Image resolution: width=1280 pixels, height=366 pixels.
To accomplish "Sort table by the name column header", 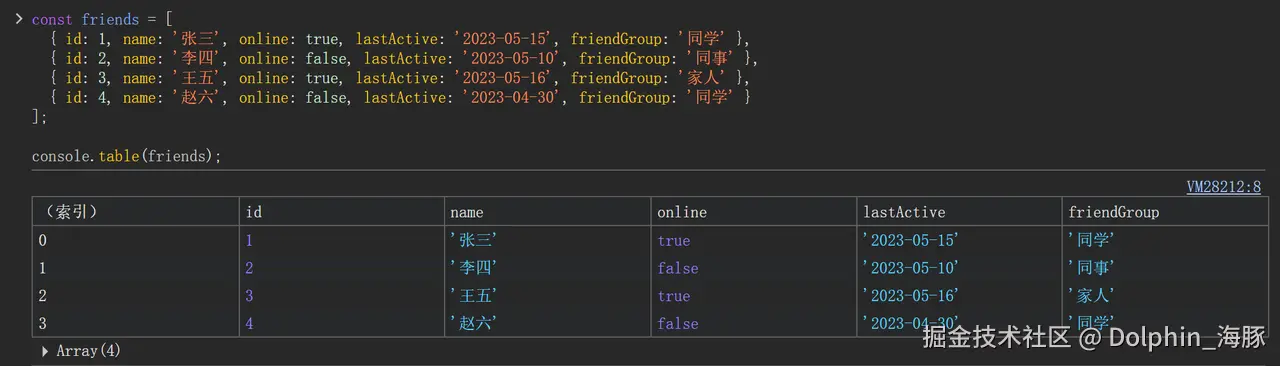I will coord(547,212).
